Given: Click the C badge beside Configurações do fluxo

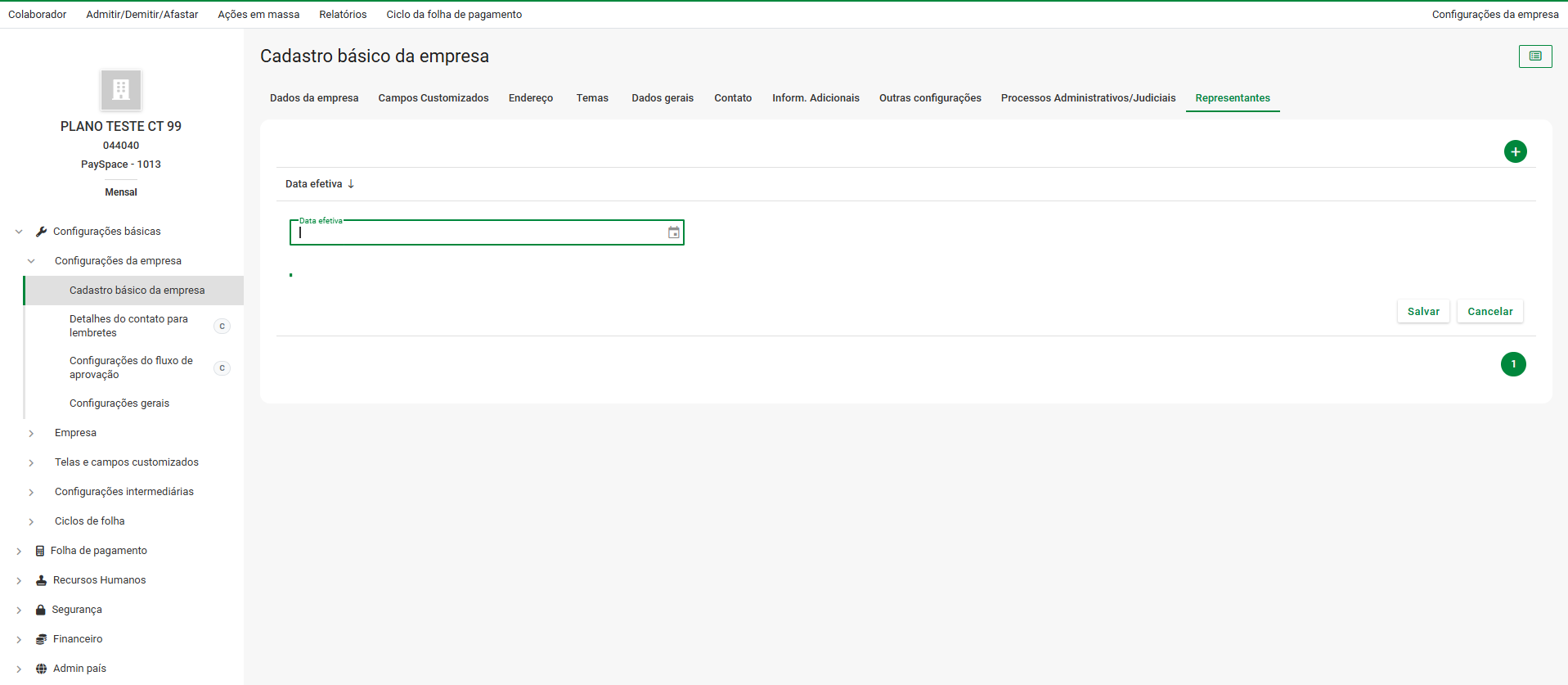Looking at the screenshot, I should pyautogui.click(x=222, y=368).
